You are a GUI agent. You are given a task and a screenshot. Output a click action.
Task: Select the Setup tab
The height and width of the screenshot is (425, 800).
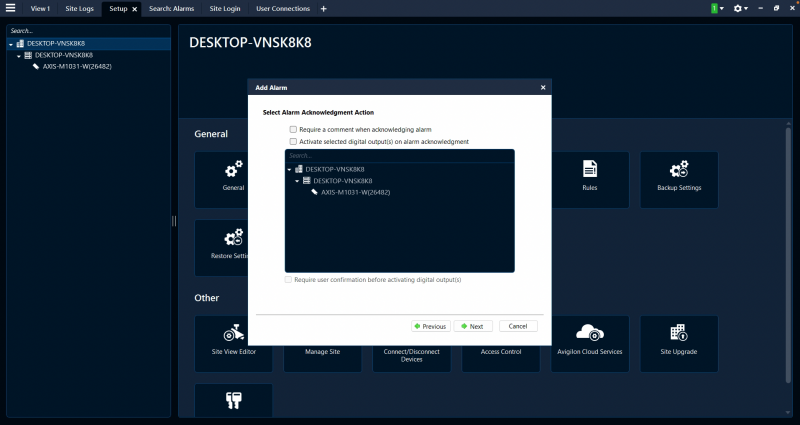pos(118,9)
